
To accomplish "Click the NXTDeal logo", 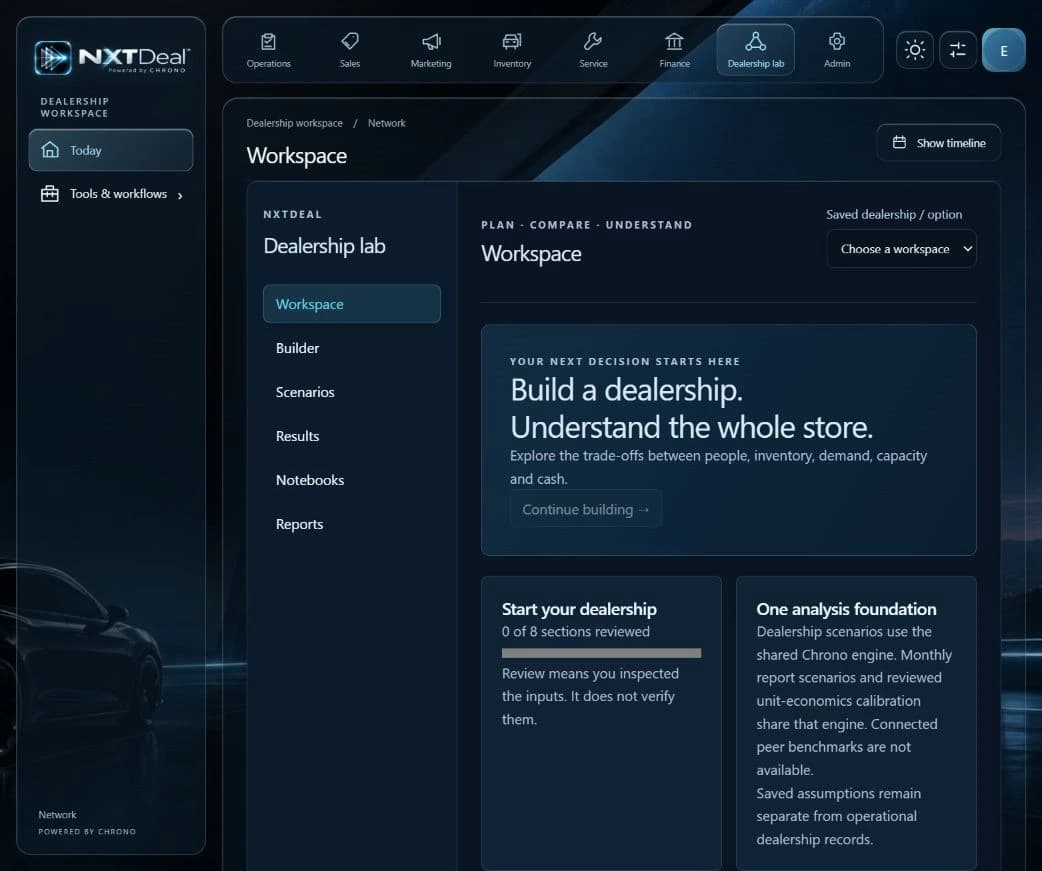I will [x=112, y=58].
